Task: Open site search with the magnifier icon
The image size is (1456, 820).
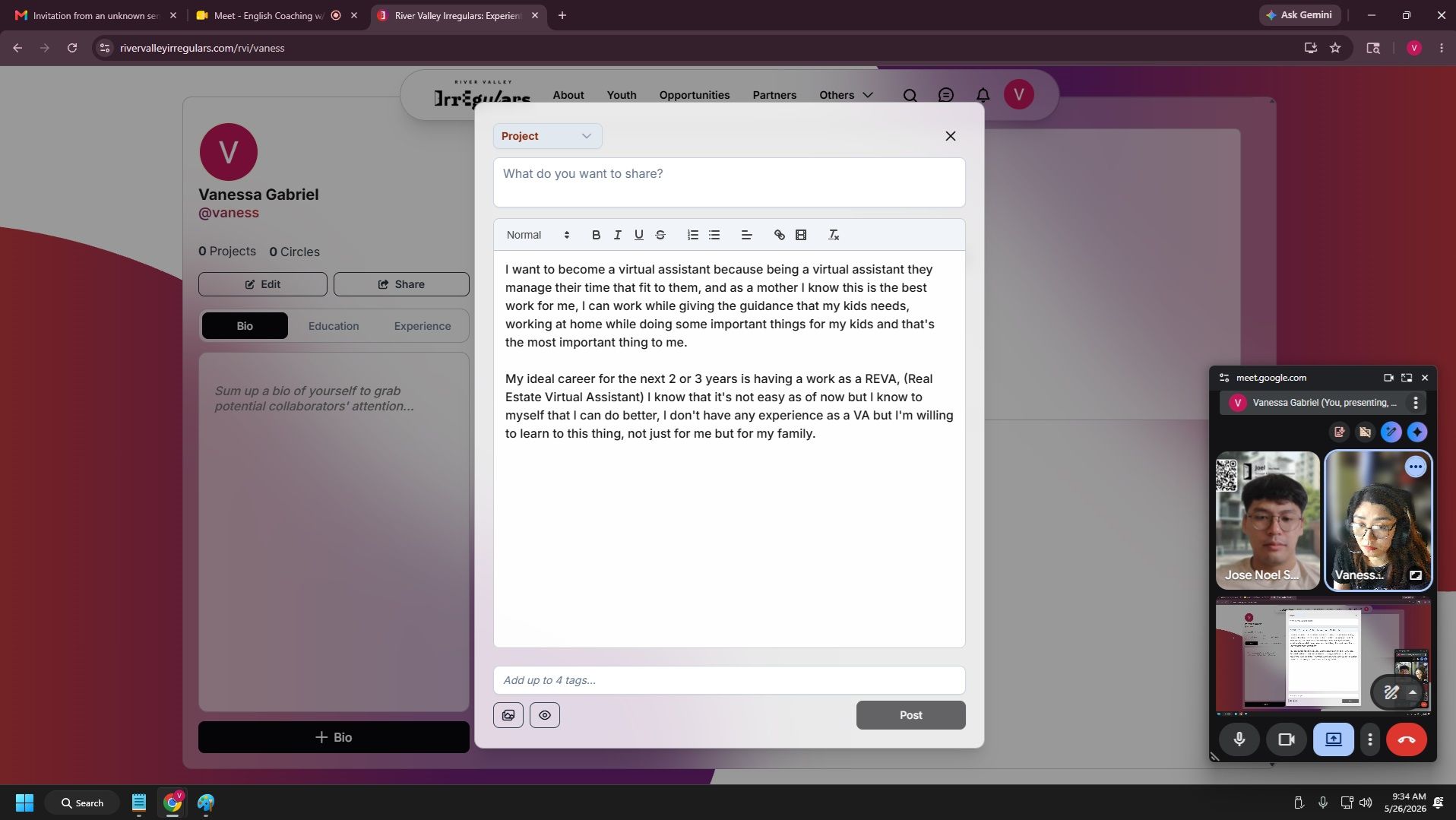Action: click(x=910, y=95)
